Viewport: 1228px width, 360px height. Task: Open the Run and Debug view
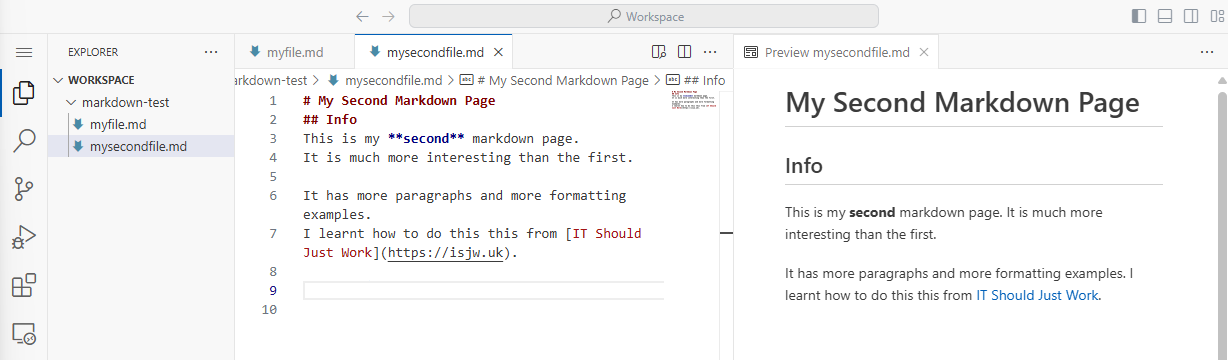[24, 237]
